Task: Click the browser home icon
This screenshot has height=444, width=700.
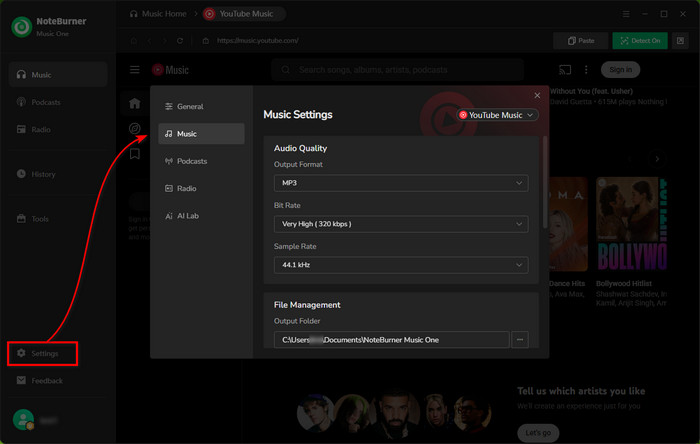Action: pos(134,41)
